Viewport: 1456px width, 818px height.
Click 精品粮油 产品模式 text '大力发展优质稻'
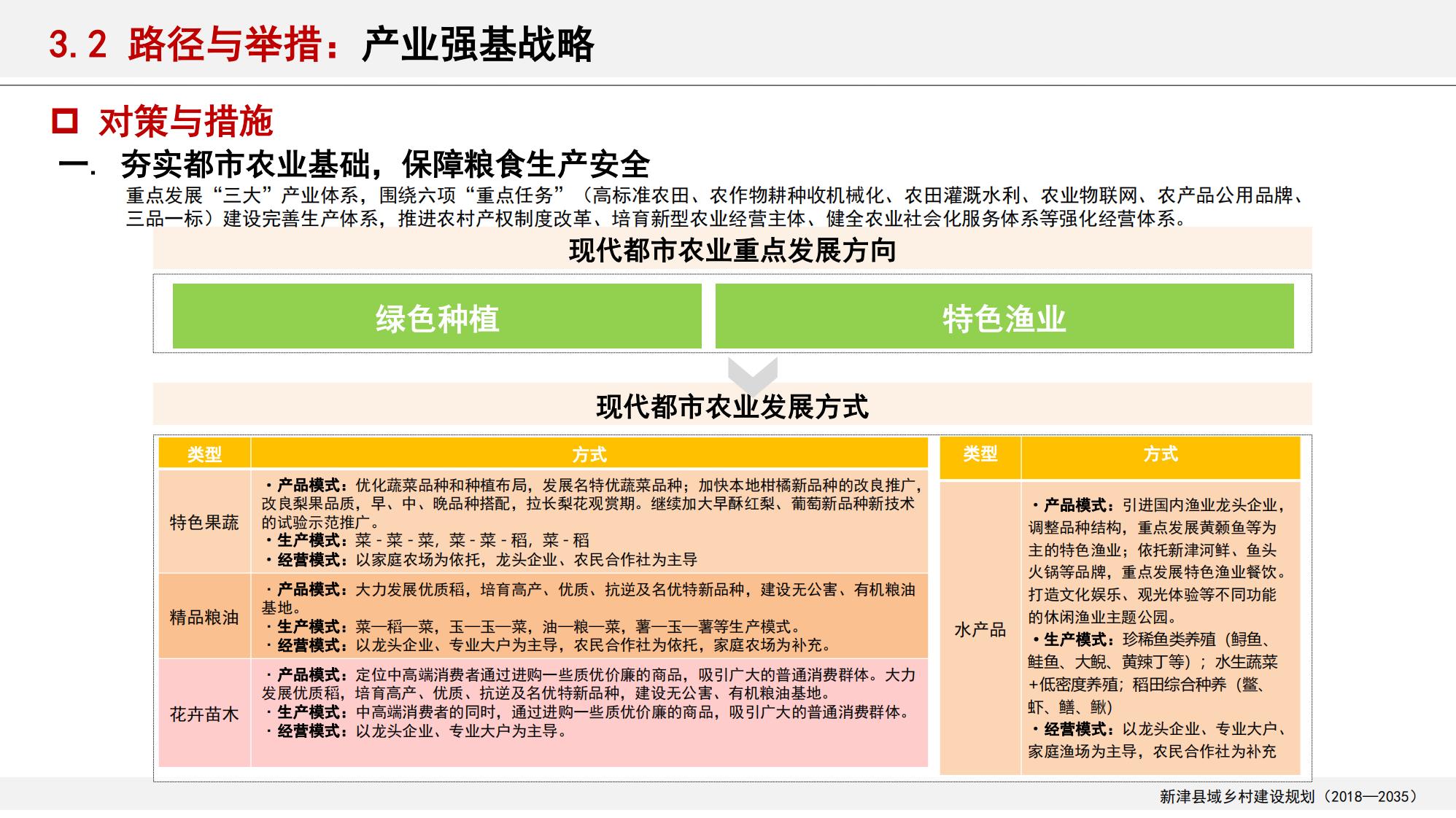click(x=409, y=590)
